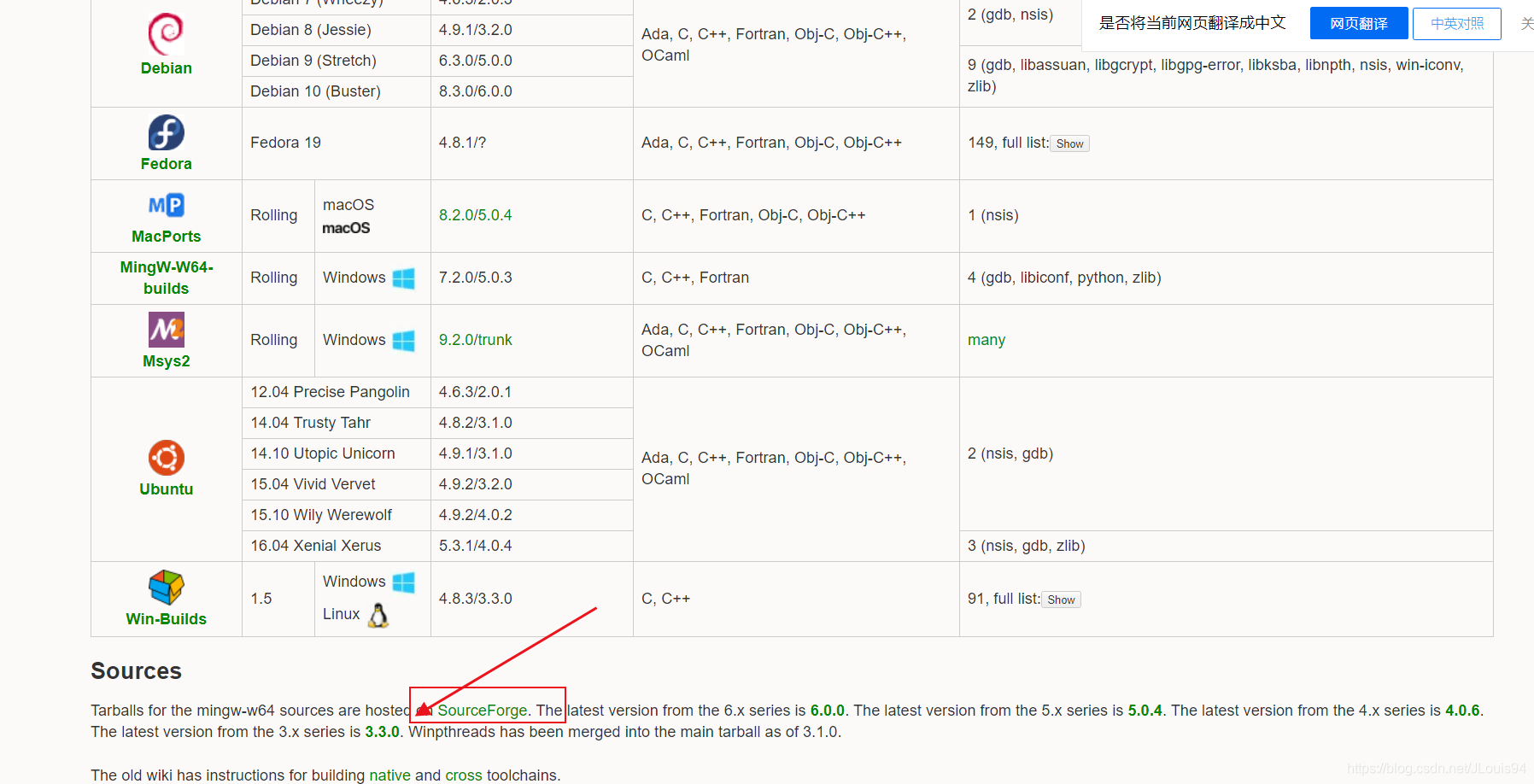
Task: Select '12.04 Precise Pangolin' cell
Action: pyautogui.click(x=337, y=393)
